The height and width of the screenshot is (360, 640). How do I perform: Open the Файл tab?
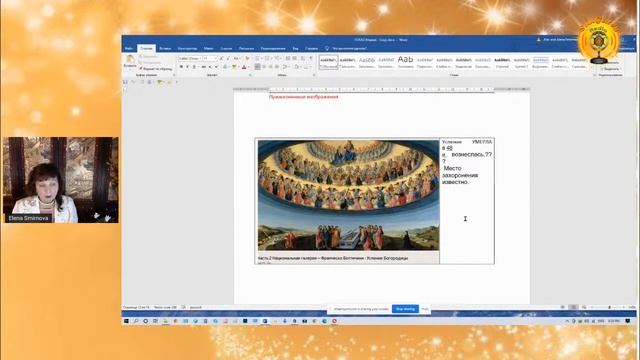click(x=129, y=48)
